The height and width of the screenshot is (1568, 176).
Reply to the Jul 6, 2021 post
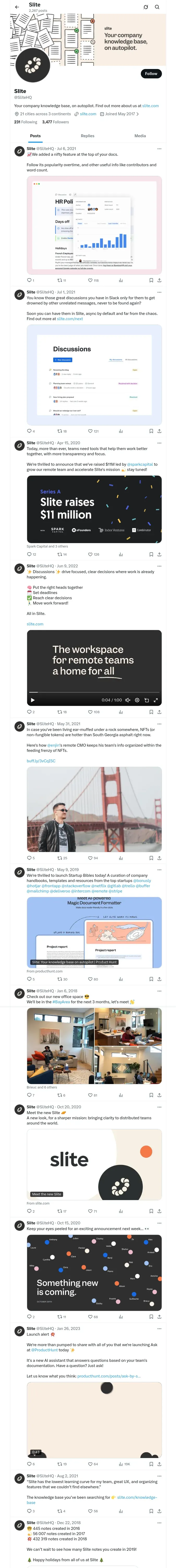[x=29, y=281]
